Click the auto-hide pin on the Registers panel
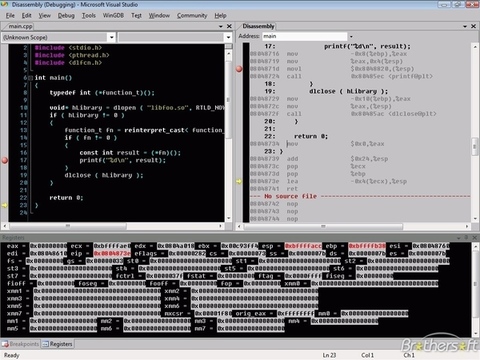The height and width of the screenshot is (360, 480). click(466, 237)
